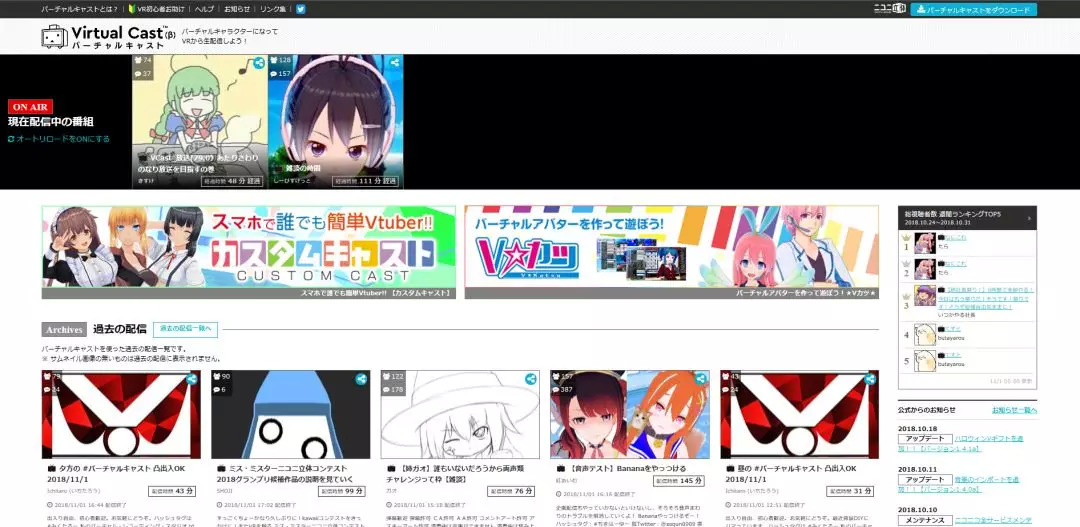This screenshot has width=1080, height=527.
Task: Click rank 3 purple-hair avatar in ranking
Action: (924, 296)
